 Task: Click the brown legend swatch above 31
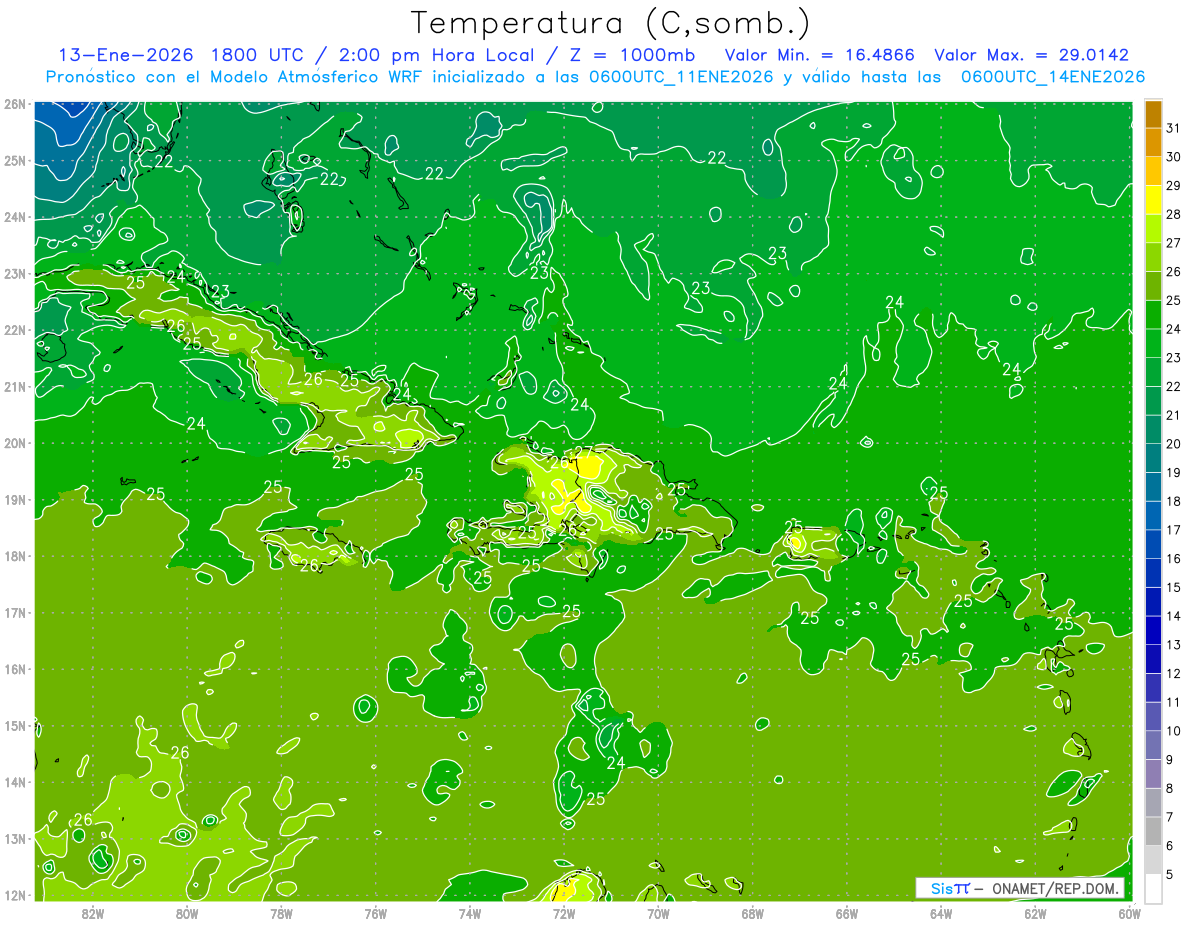[1153, 114]
